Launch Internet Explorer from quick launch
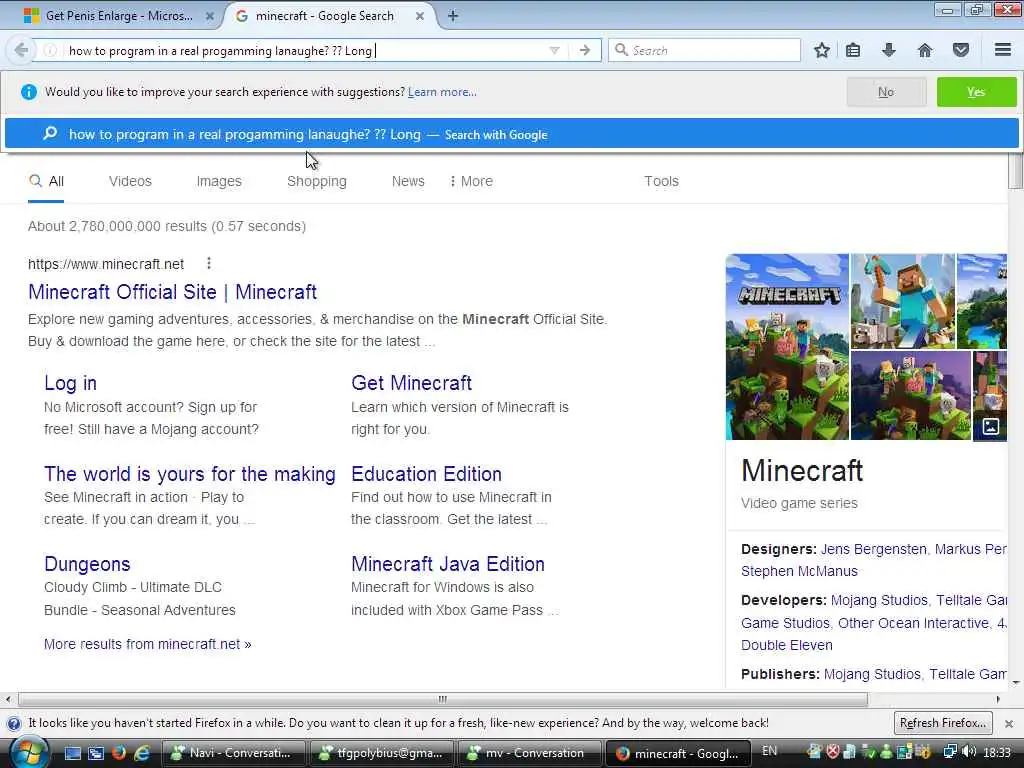Viewport: 1024px width, 768px height. click(142, 753)
